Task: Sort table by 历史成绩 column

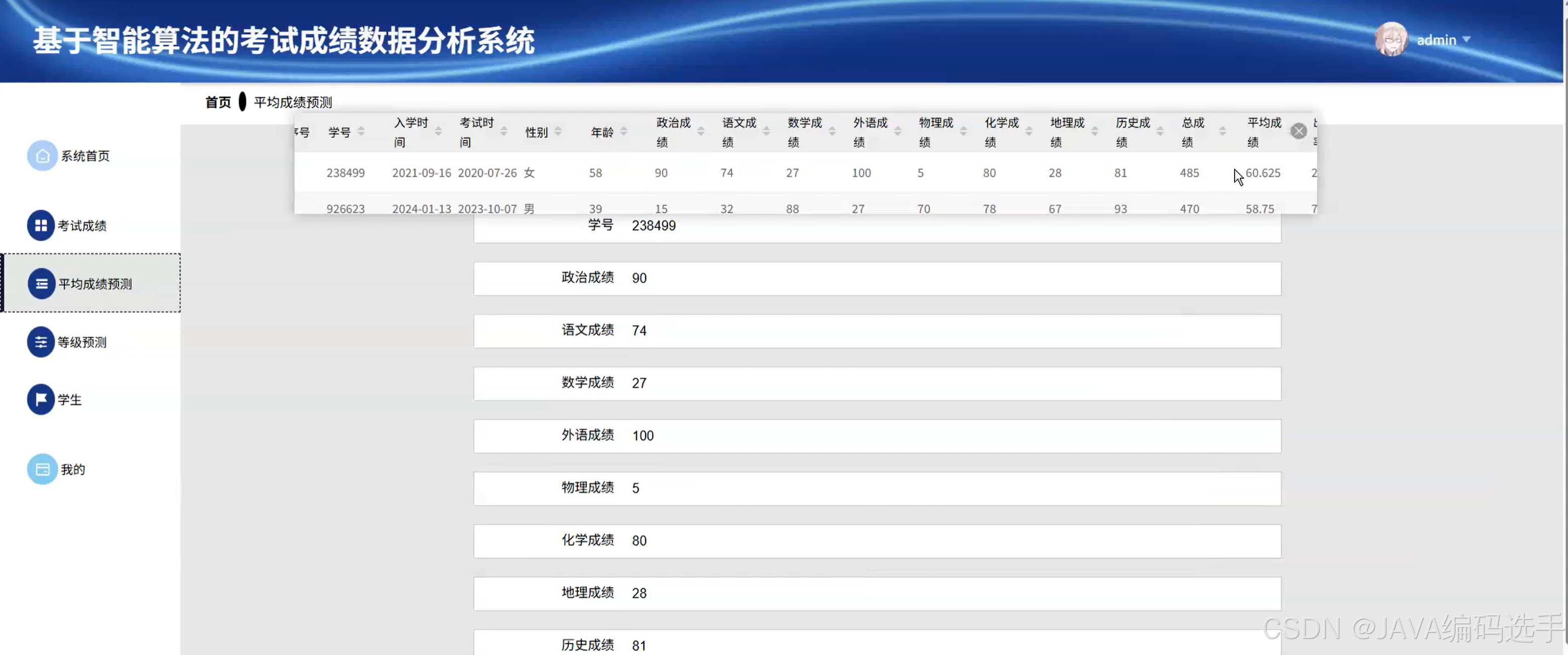Action: click(1160, 132)
